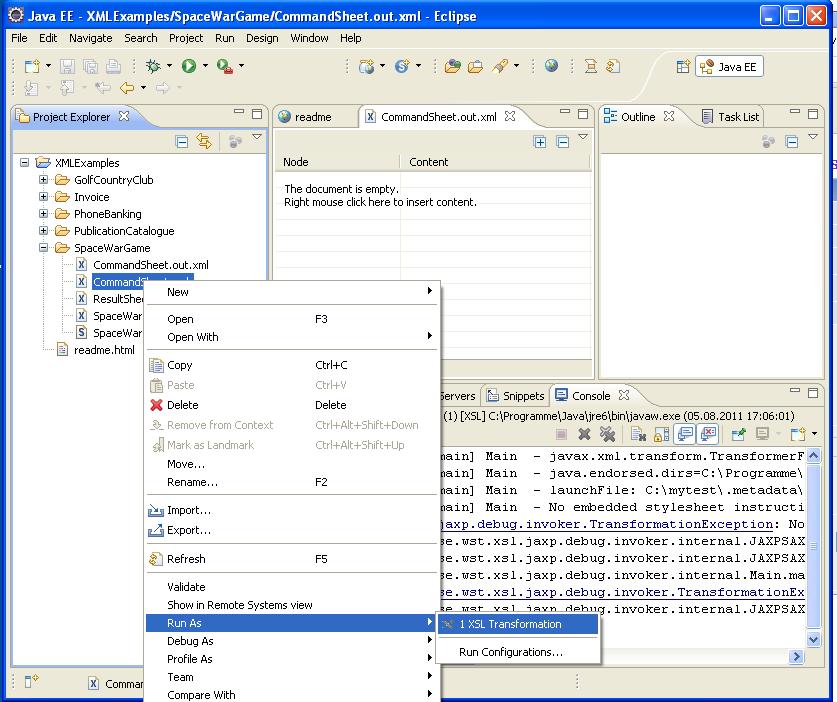The image size is (837, 702).
Task: Open the Open Console dropdown arrow
Action: [x=814, y=434]
